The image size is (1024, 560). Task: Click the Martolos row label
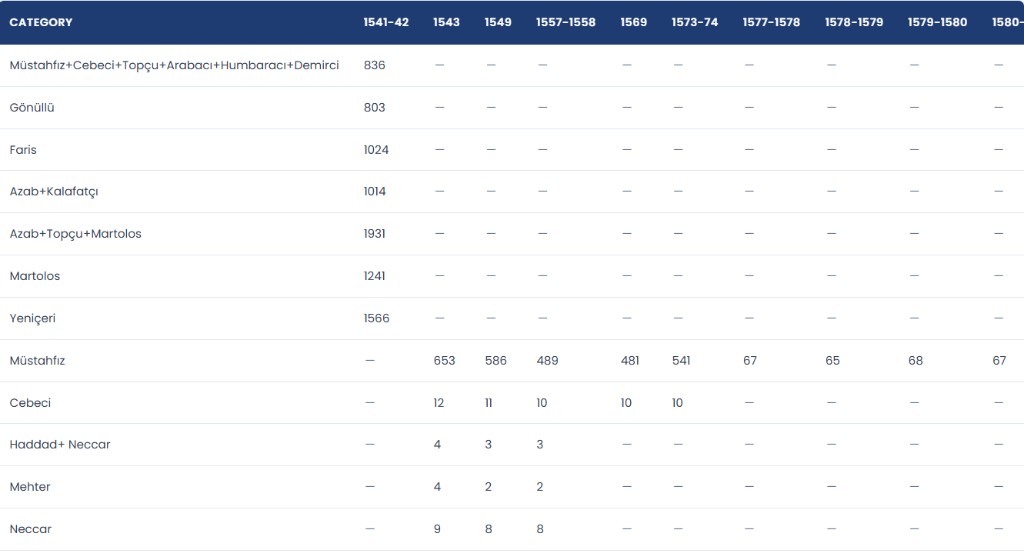pyautogui.click(x=35, y=276)
